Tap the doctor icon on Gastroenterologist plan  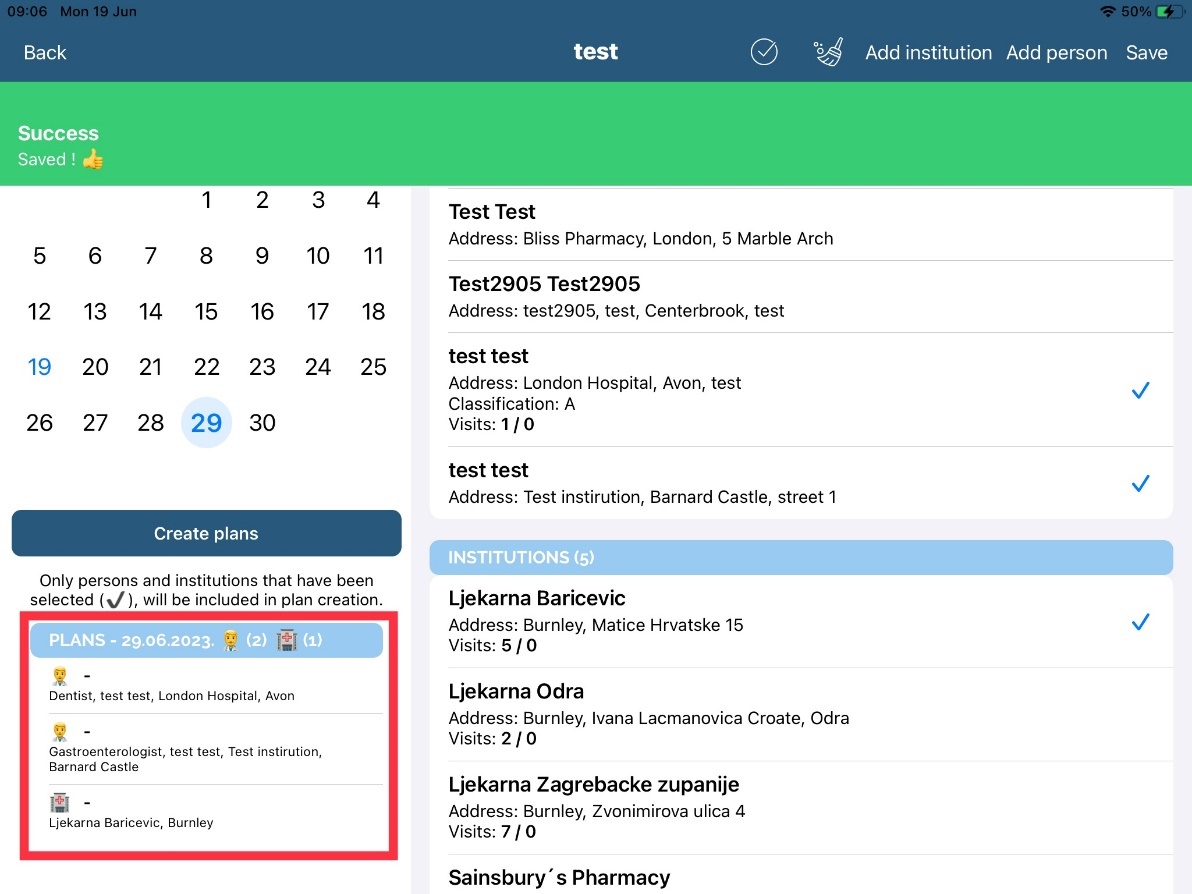point(60,732)
